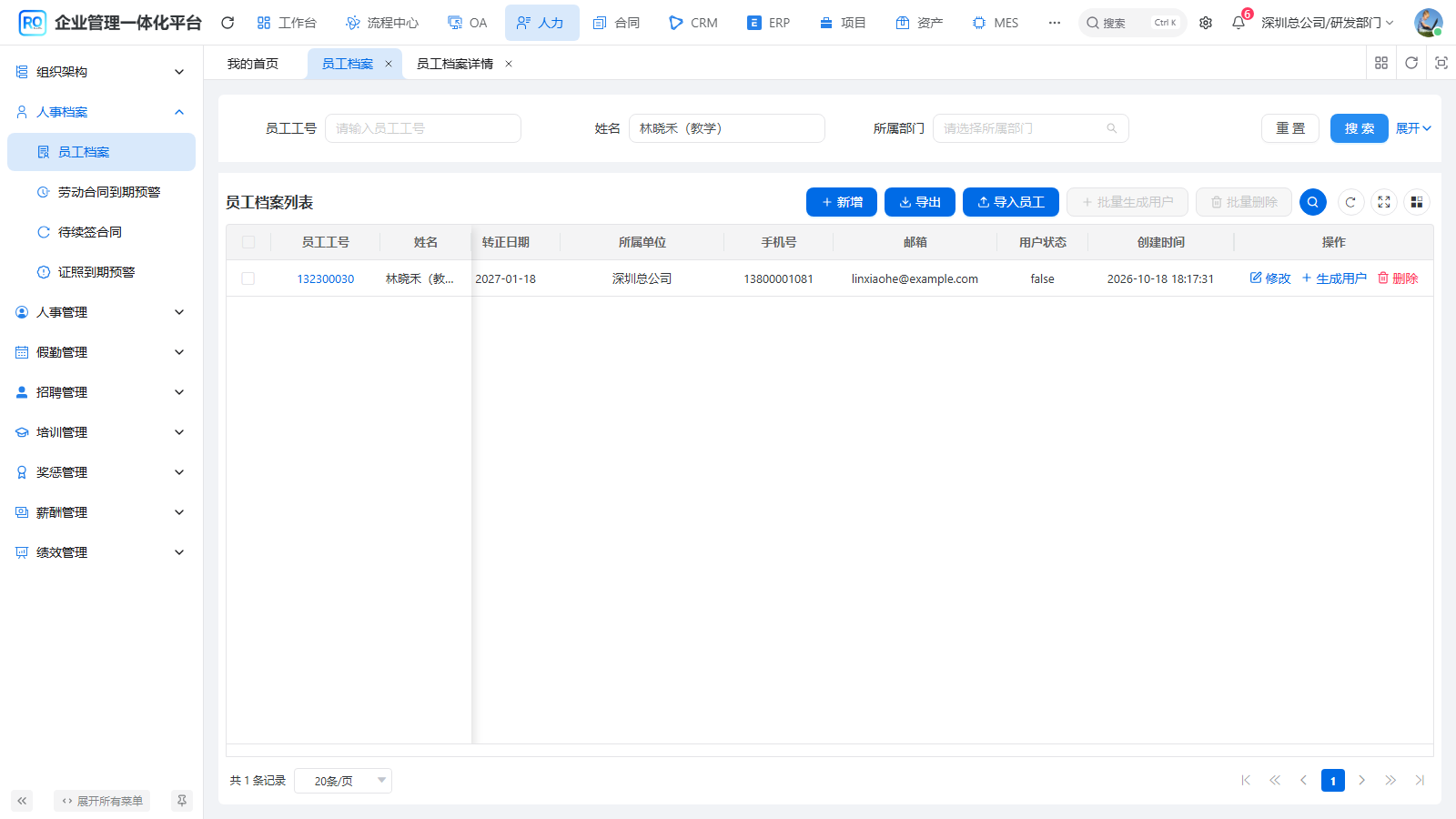The width and height of the screenshot is (1456, 819).
Task: Expand more search filters via 展开
Action: [1413, 128]
